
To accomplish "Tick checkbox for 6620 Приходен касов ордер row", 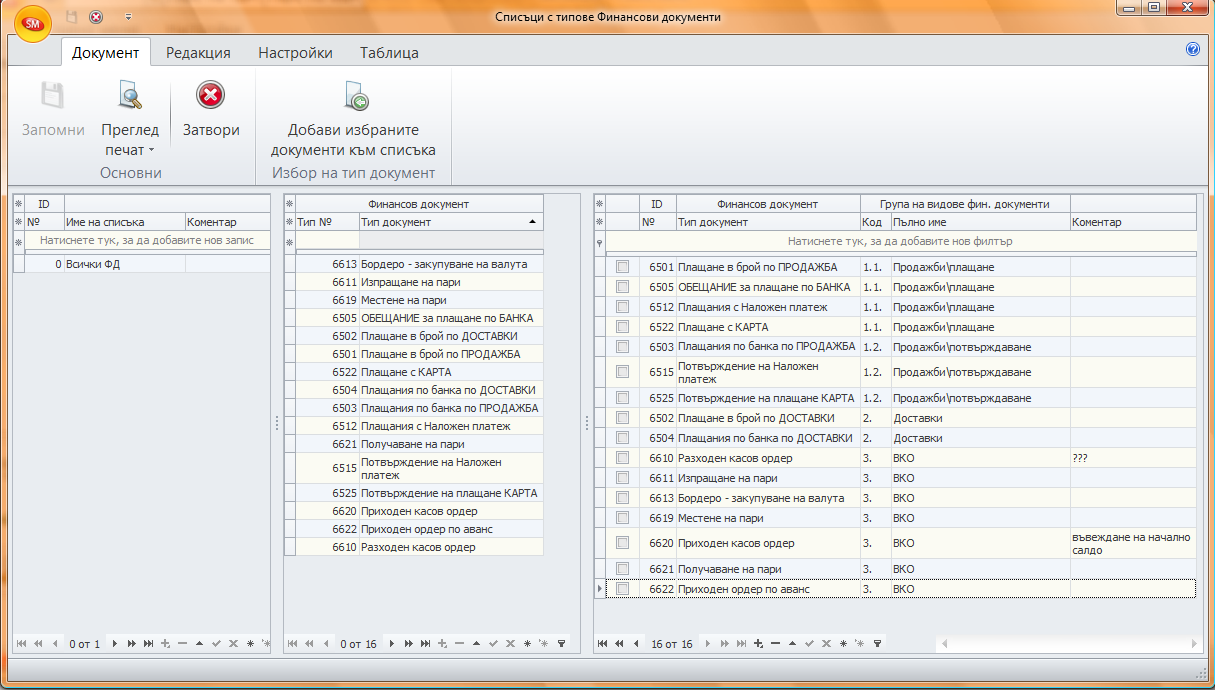I will point(622,543).
